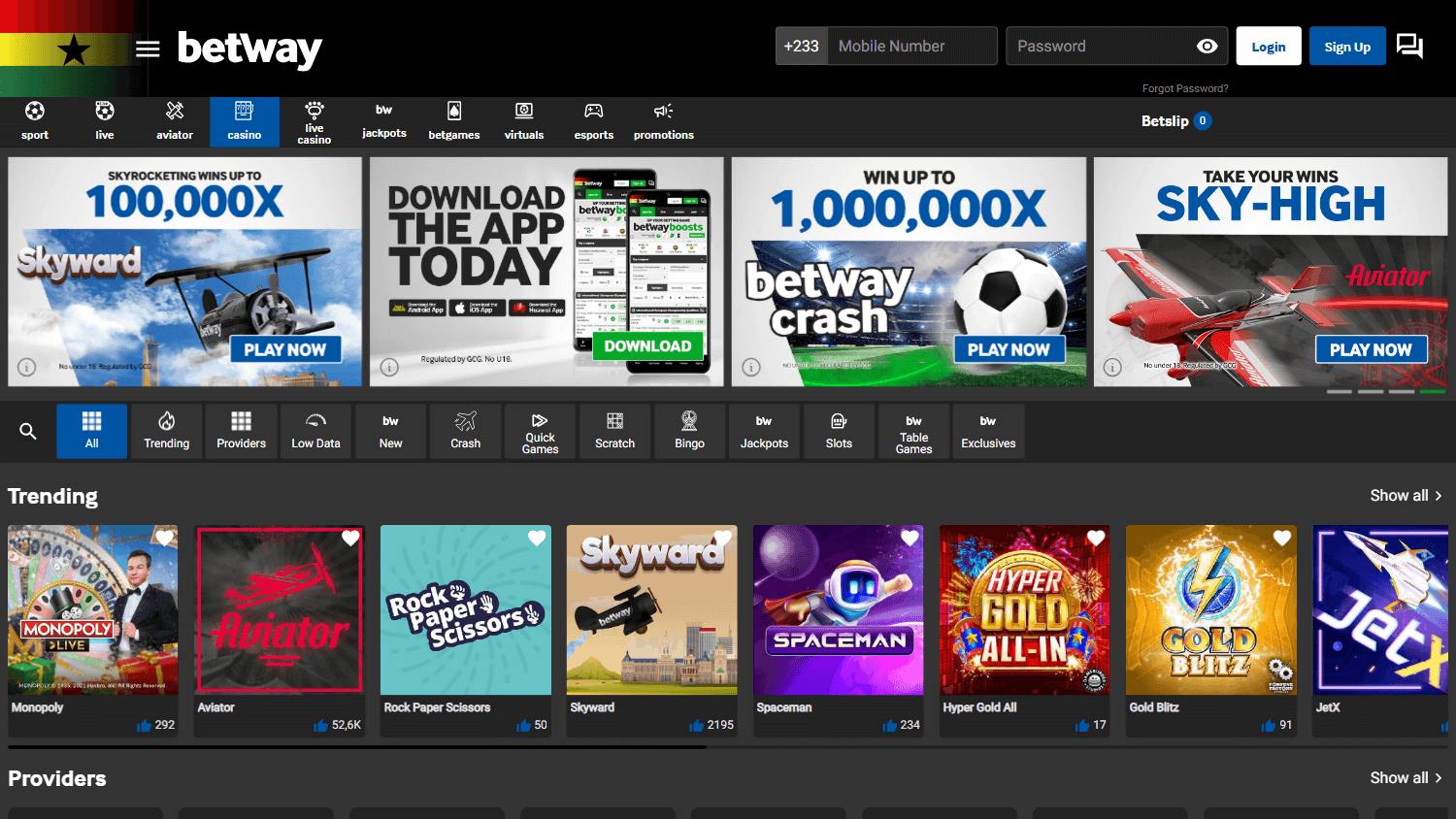The image size is (1456, 819).
Task: Select the casino main nav tab
Action: pyautogui.click(x=245, y=121)
